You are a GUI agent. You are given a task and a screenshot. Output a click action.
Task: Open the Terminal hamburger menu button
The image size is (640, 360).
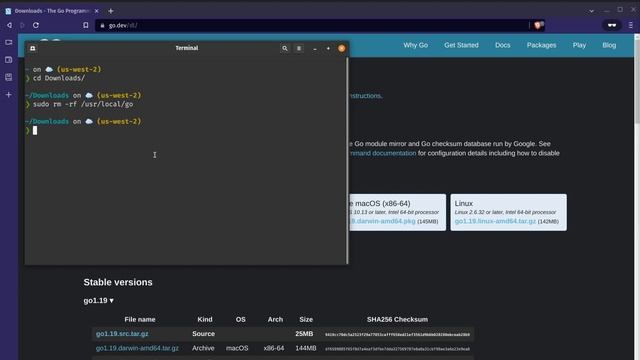click(299, 48)
